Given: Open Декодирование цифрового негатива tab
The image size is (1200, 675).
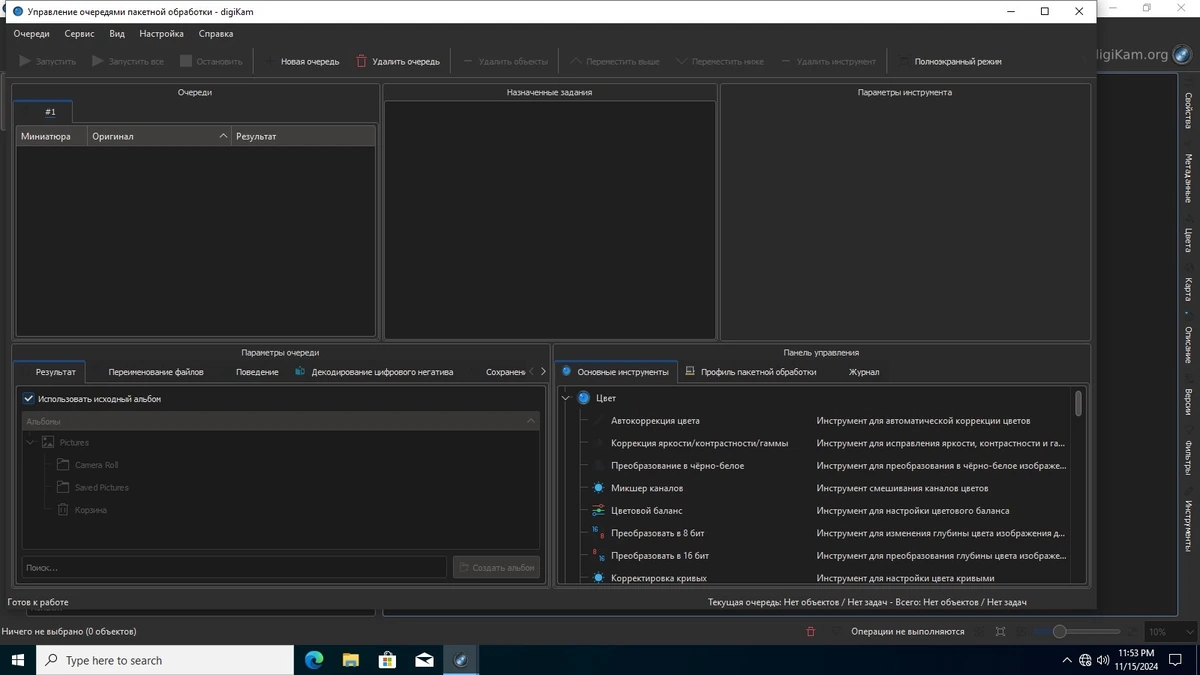Looking at the screenshot, I should click(374, 372).
